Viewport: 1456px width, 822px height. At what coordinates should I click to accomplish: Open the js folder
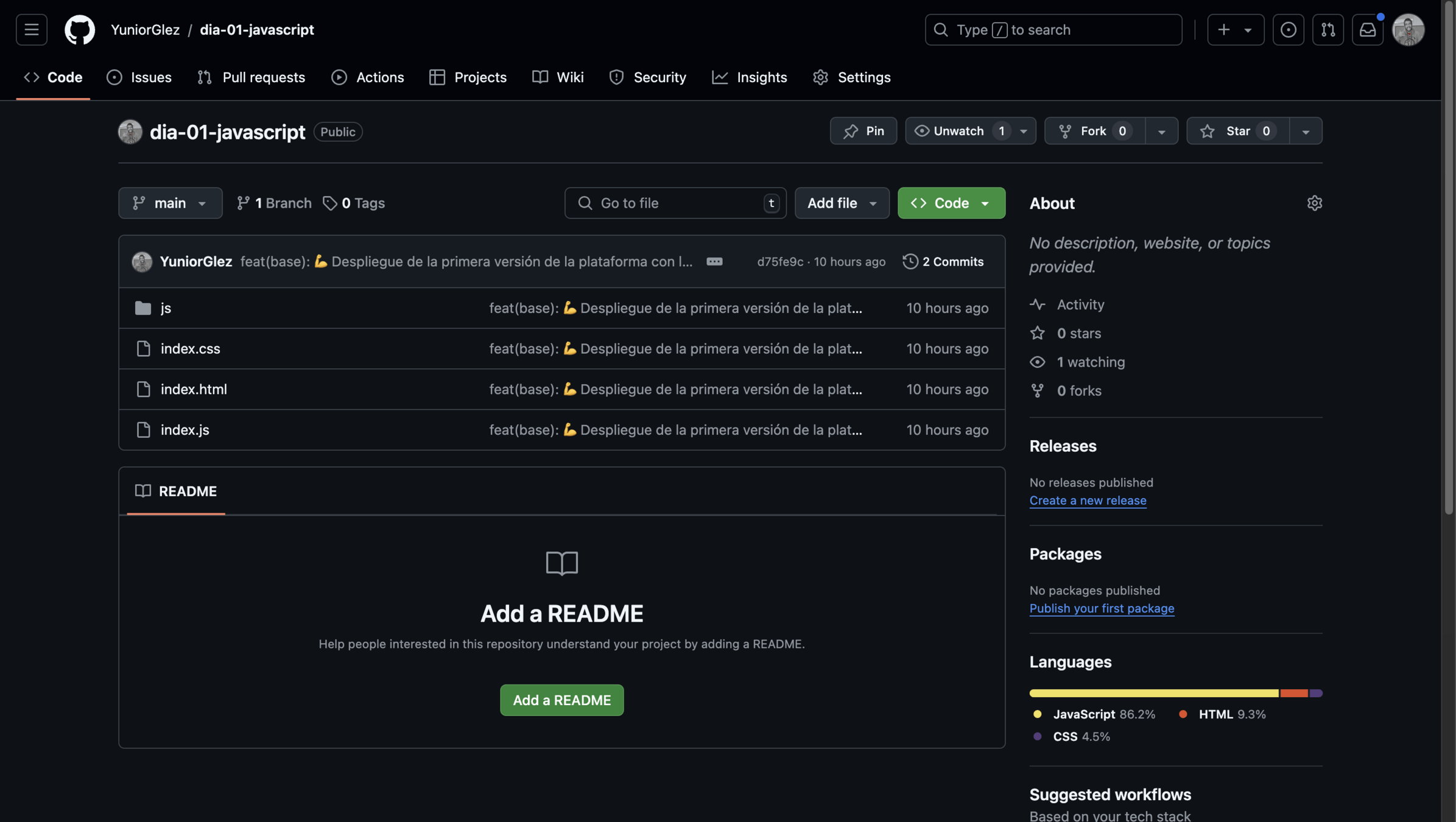[x=166, y=308]
